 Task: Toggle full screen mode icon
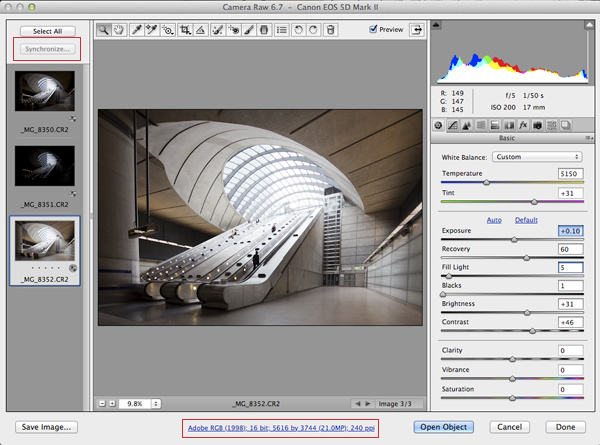click(417, 29)
